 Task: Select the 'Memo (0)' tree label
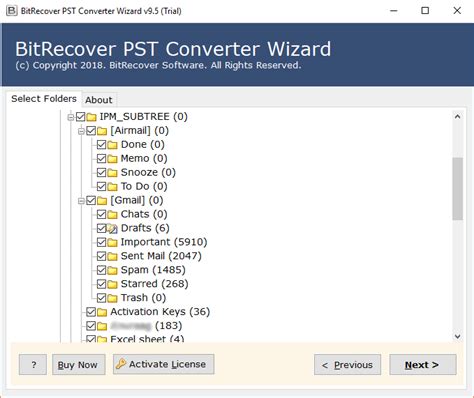pos(144,158)
